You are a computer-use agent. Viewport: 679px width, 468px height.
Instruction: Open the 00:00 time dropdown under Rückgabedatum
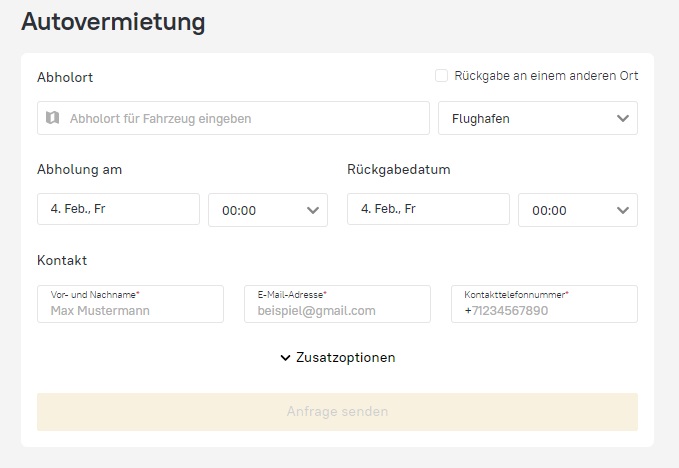pos(577,210)
